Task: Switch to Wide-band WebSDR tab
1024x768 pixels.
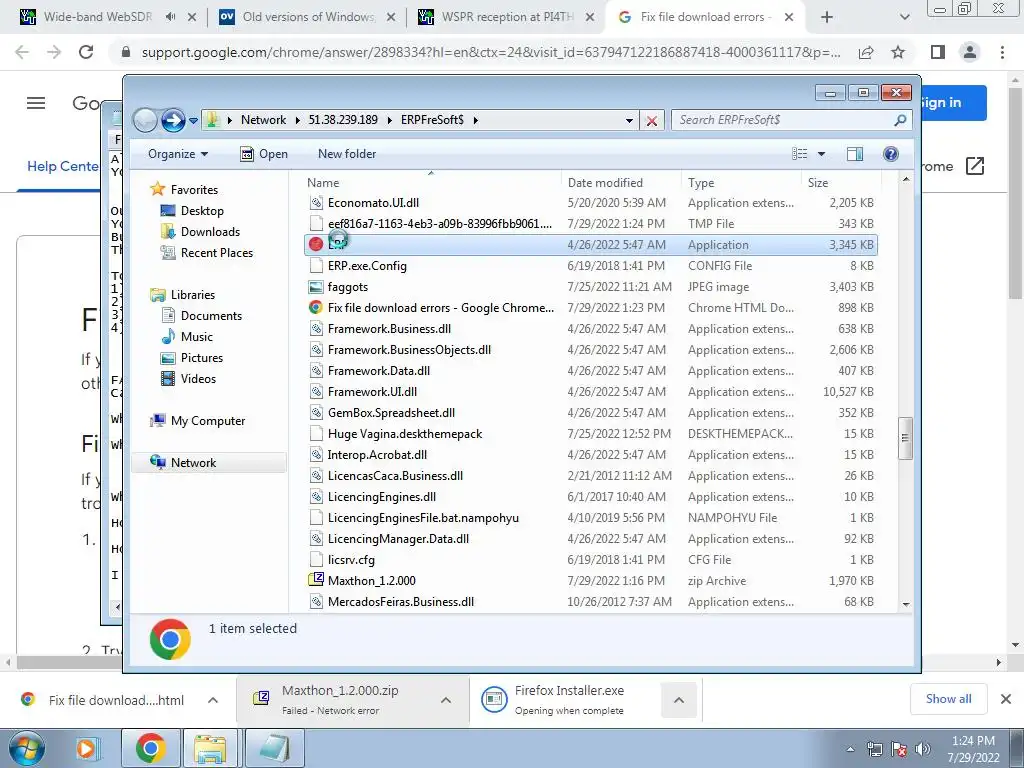Action: [x=97, y=17]
